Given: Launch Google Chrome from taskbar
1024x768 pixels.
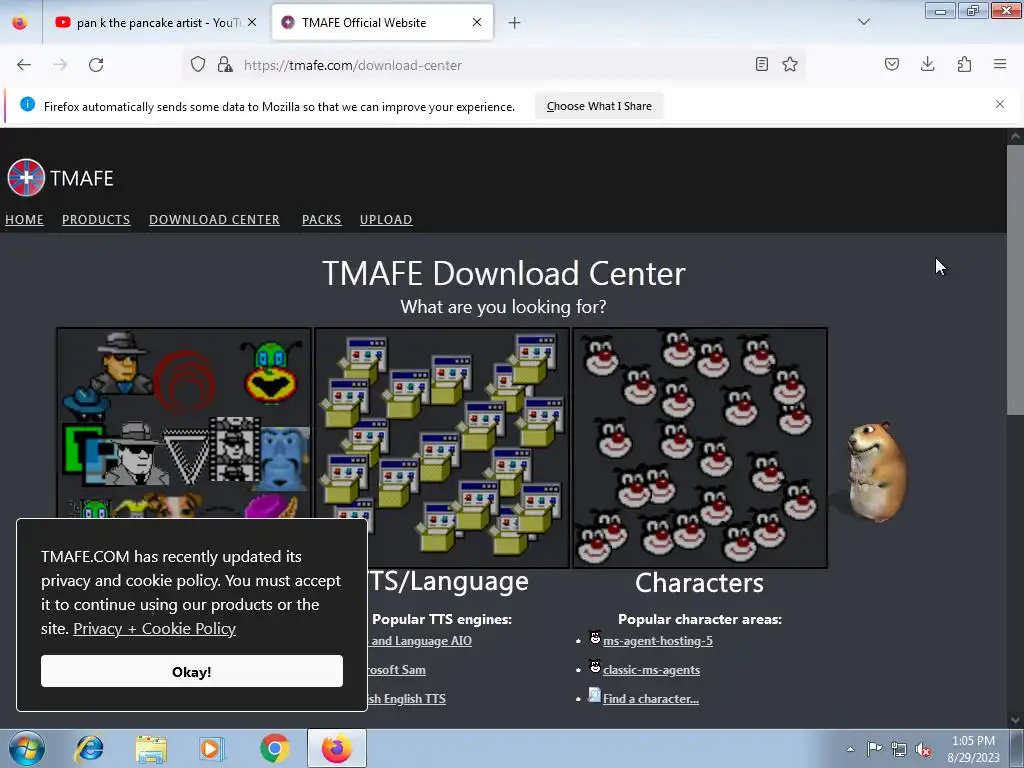Looking at the screenshot, I should 275,748.
